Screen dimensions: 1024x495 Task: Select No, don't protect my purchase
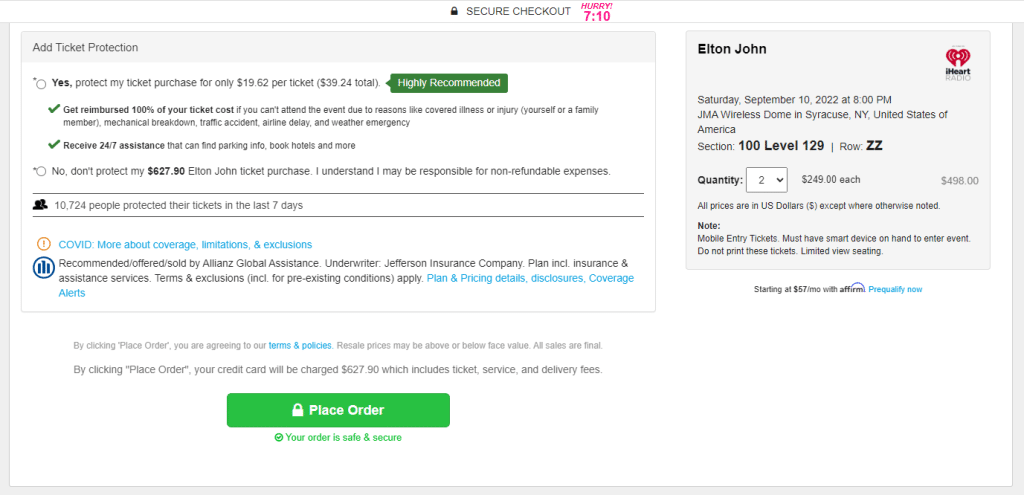(x=41, y=172)
